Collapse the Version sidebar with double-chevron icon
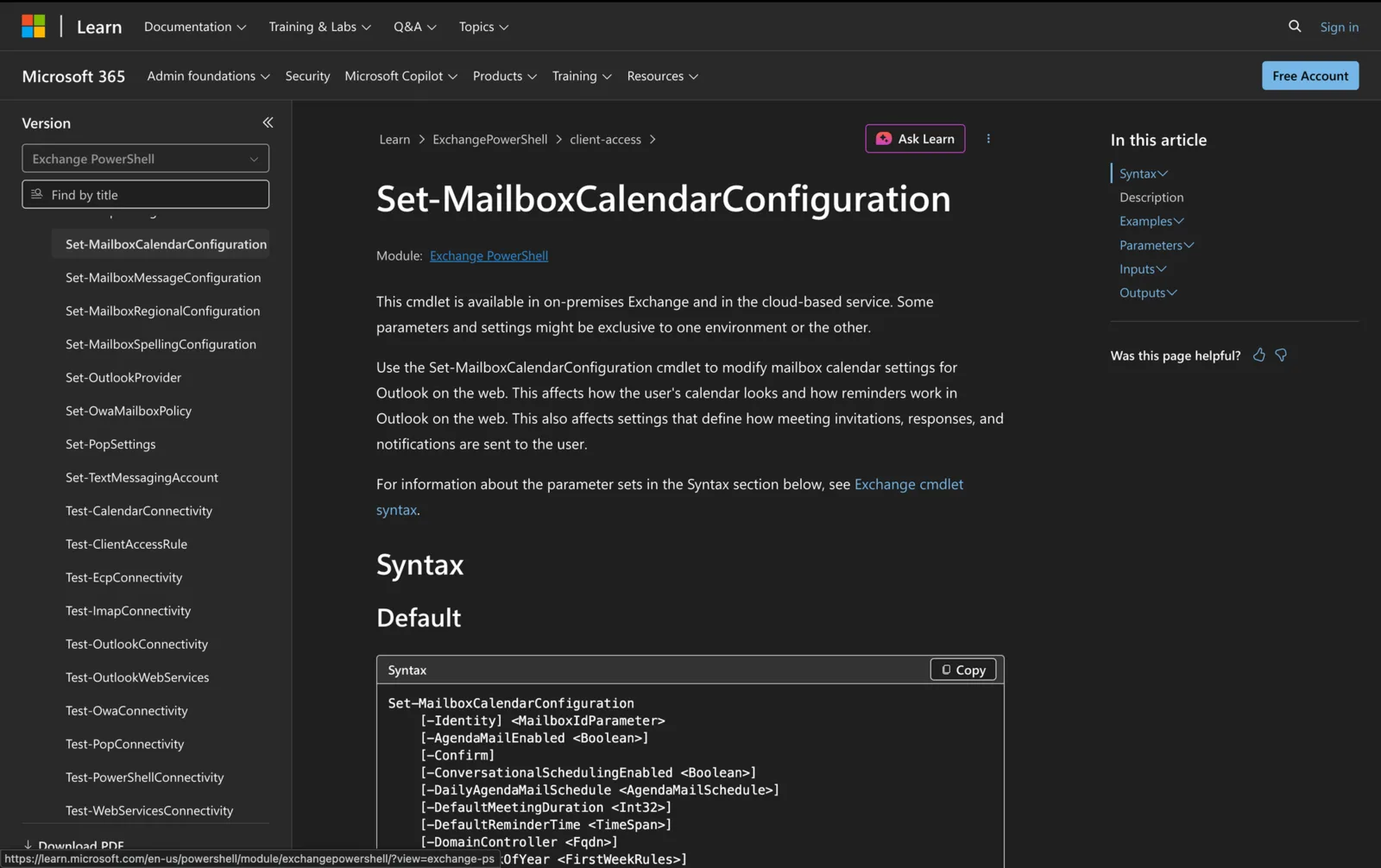The height and width of the screenshot is (868, 1381). [268, 123]
